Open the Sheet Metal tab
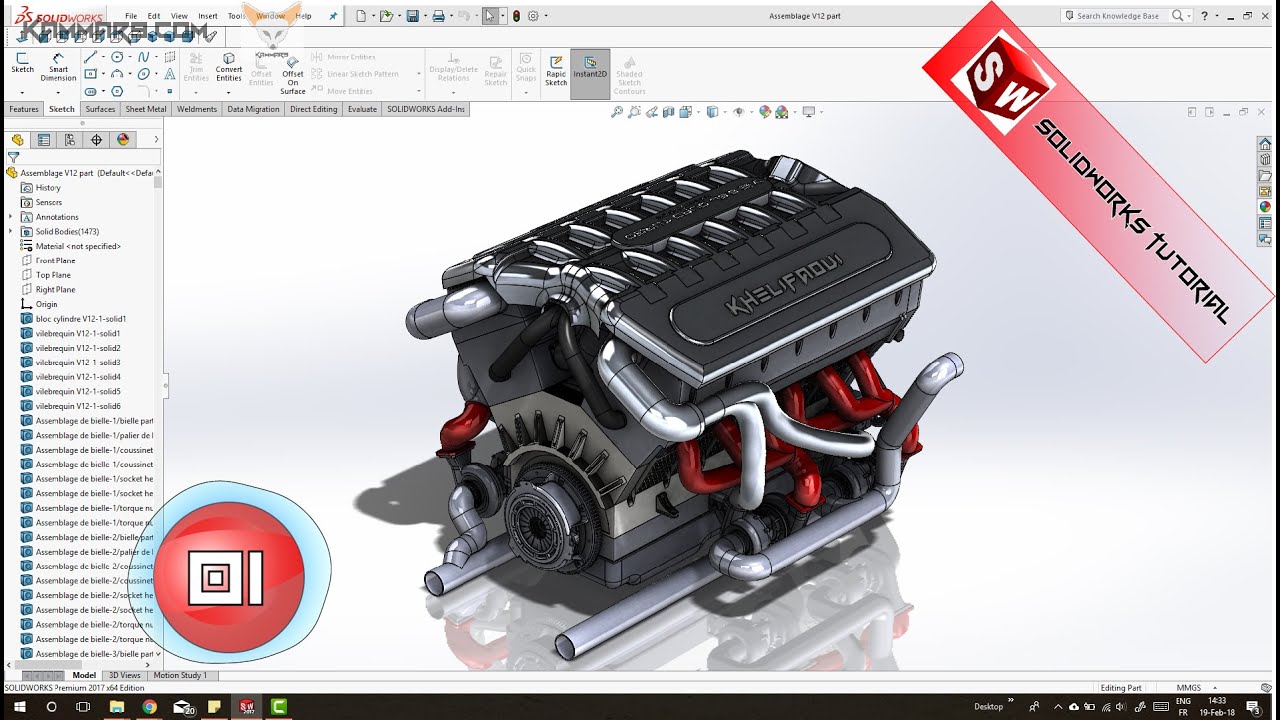This screenshot has height=720, width=1280. 146,109
